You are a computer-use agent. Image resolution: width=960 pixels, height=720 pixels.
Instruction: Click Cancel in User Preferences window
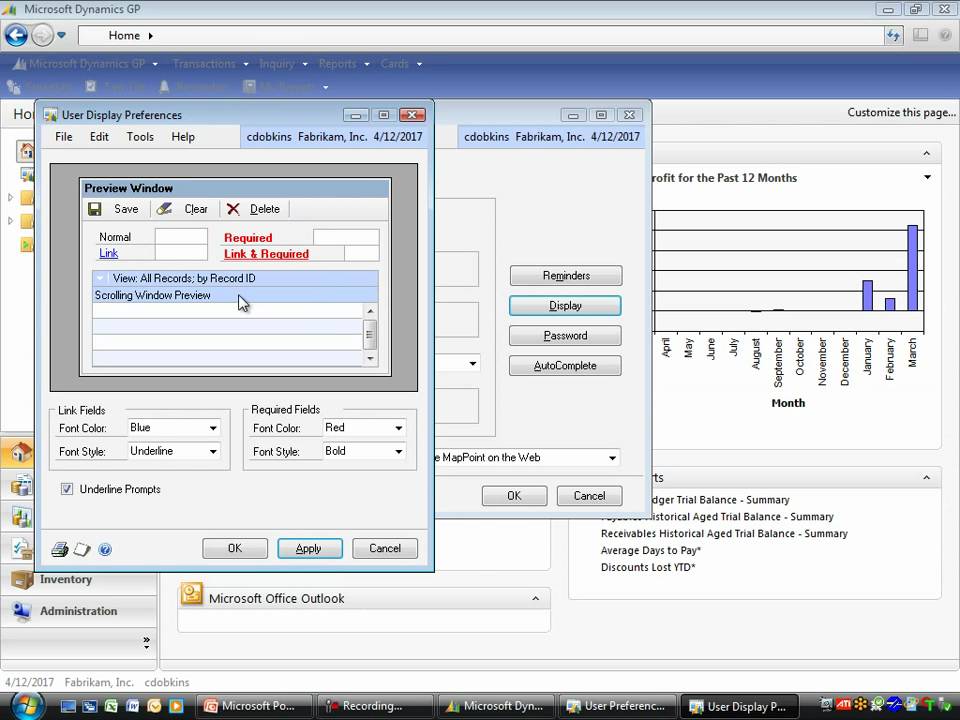tap(589, 496)
